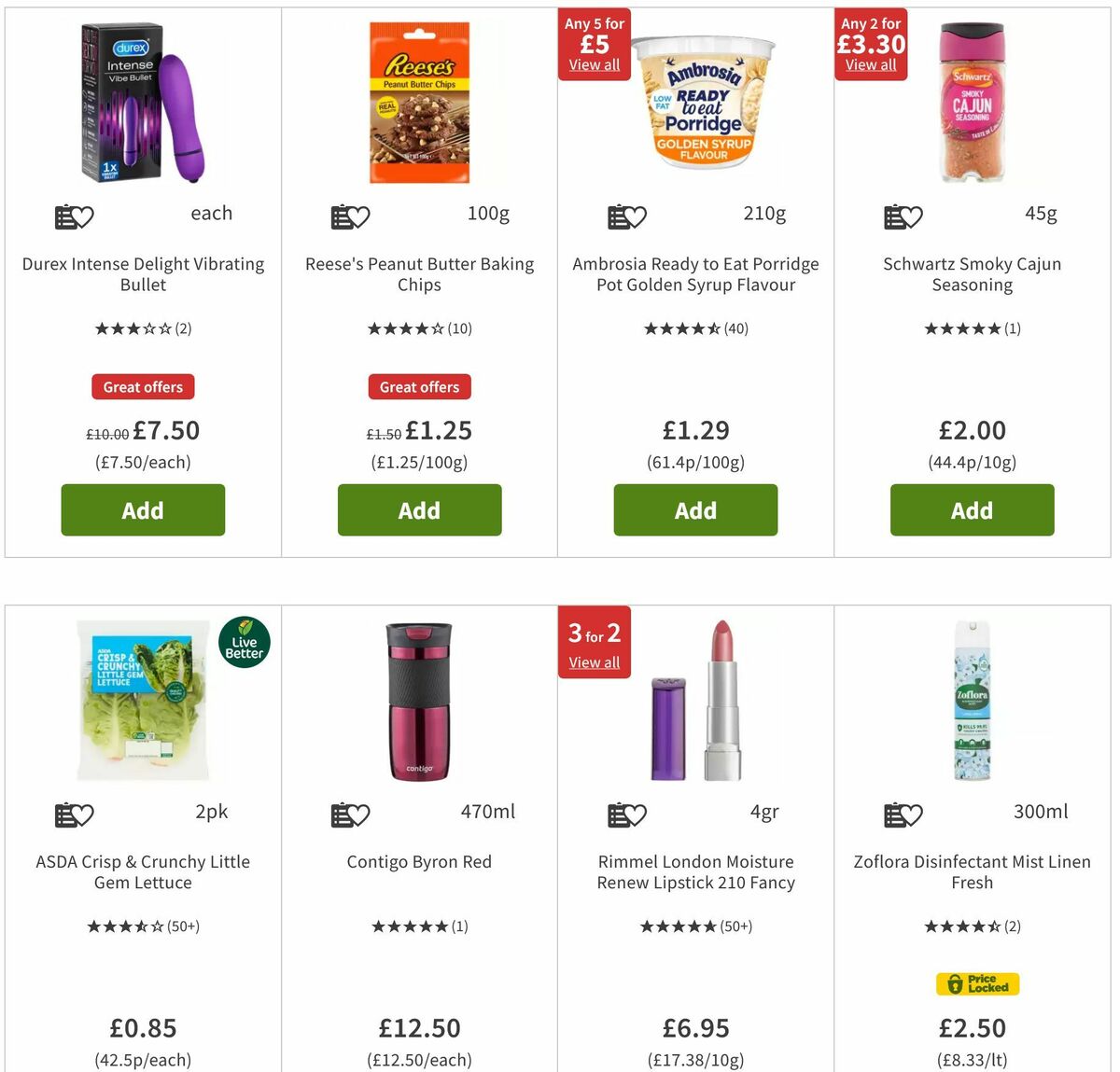Add Durex Vibrating Bullet to shopping list

tap(73, 216)
